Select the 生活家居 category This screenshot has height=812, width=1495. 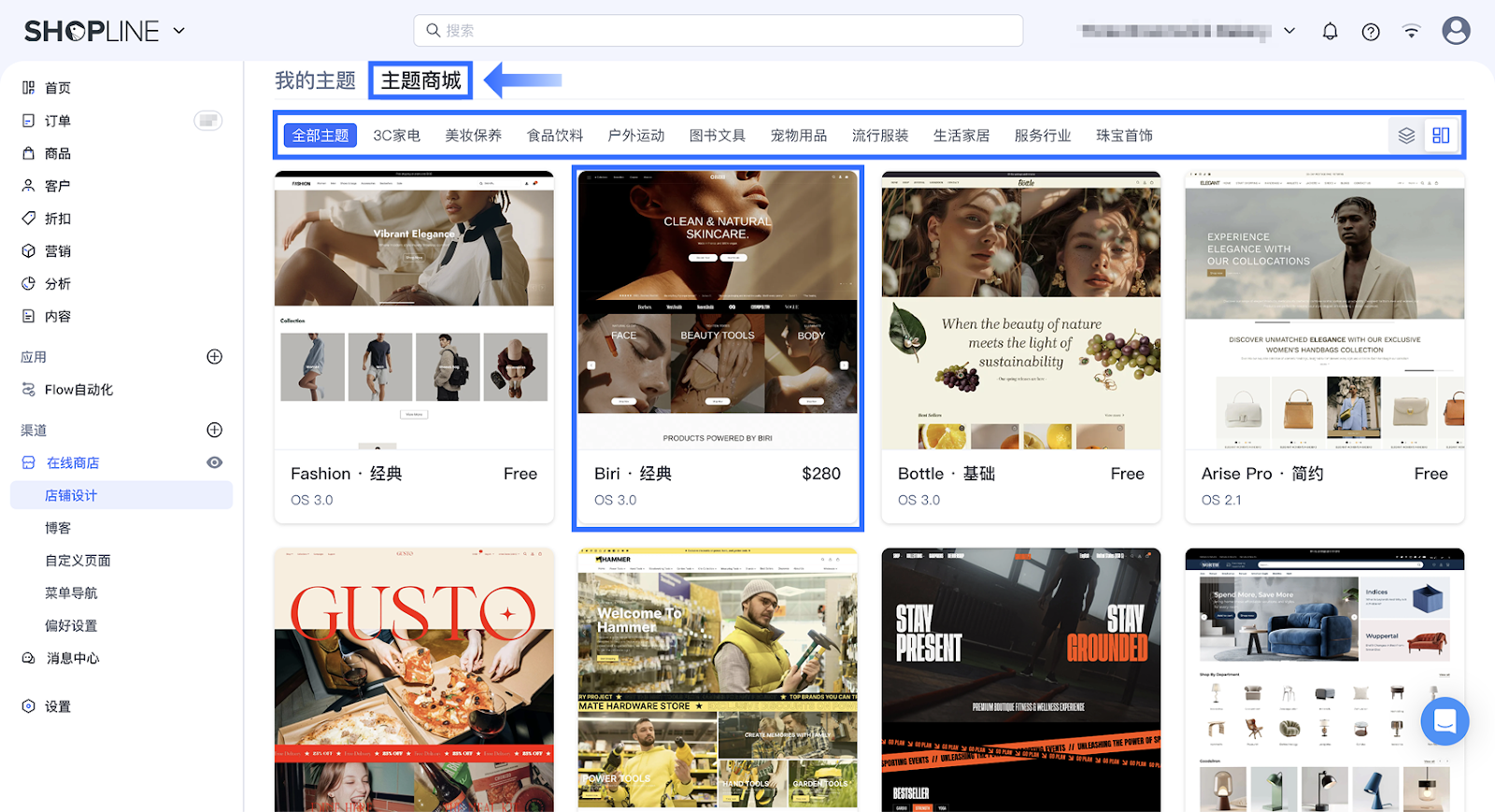[961, 135]
